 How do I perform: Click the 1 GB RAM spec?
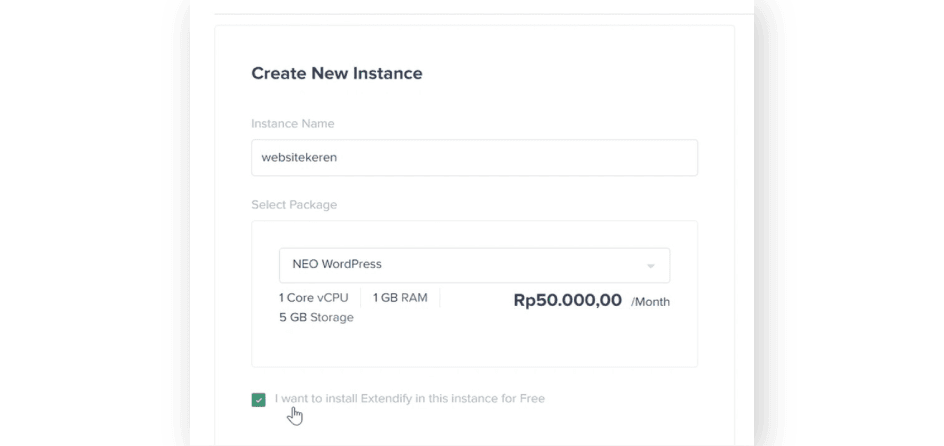[400, 298]
